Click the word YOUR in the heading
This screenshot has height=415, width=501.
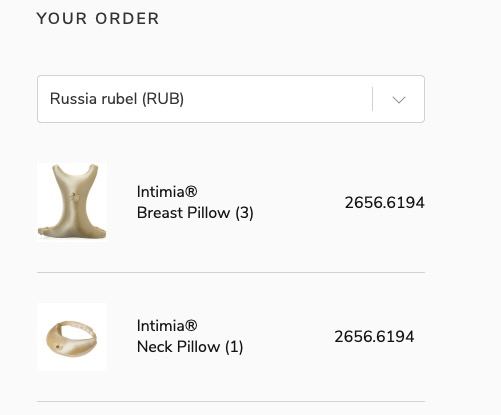coord(62,18)
